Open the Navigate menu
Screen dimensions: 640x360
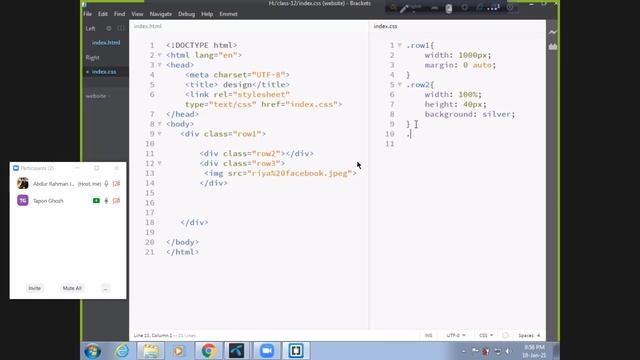(x=161, y=14)
